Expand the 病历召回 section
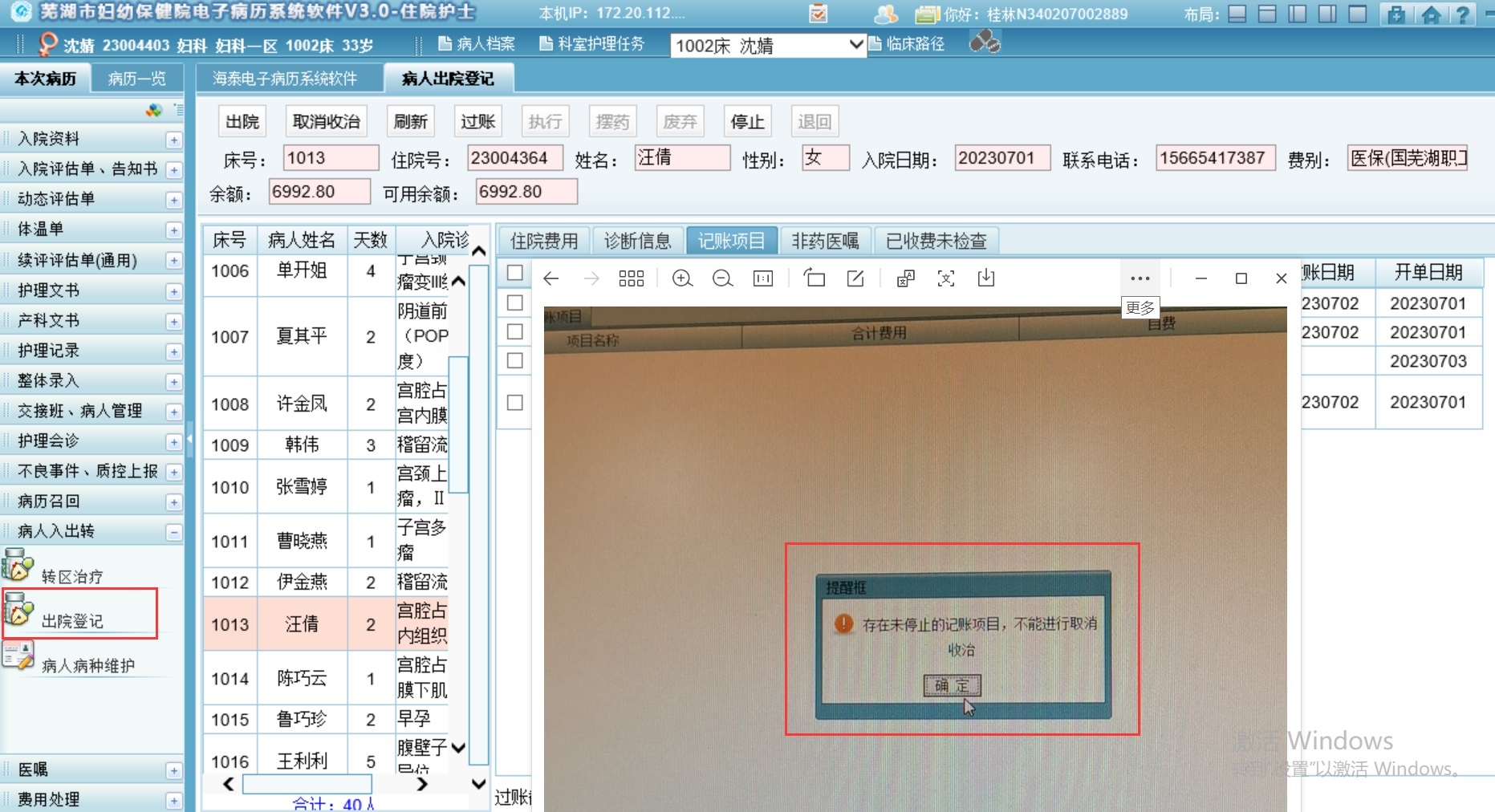Viewport: 1495px width, 812px height. [x=173, y=503]
